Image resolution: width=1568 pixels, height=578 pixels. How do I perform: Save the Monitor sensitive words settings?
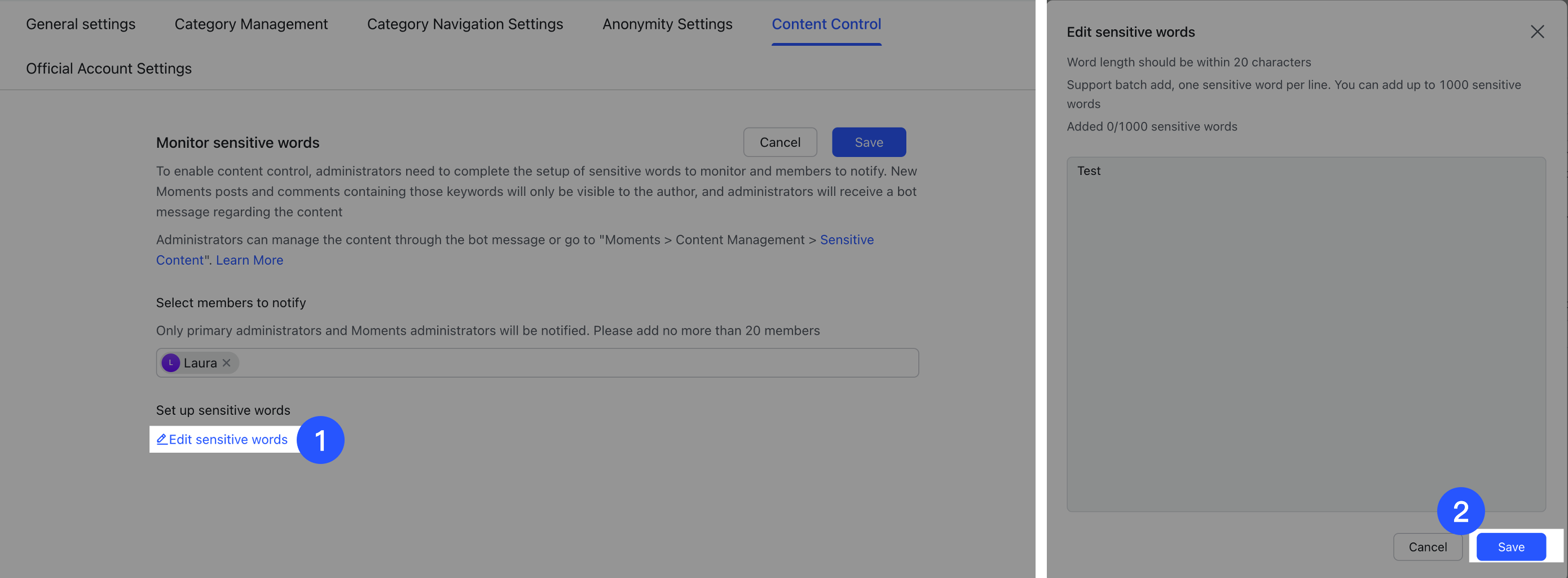click(x=869, y=142)
